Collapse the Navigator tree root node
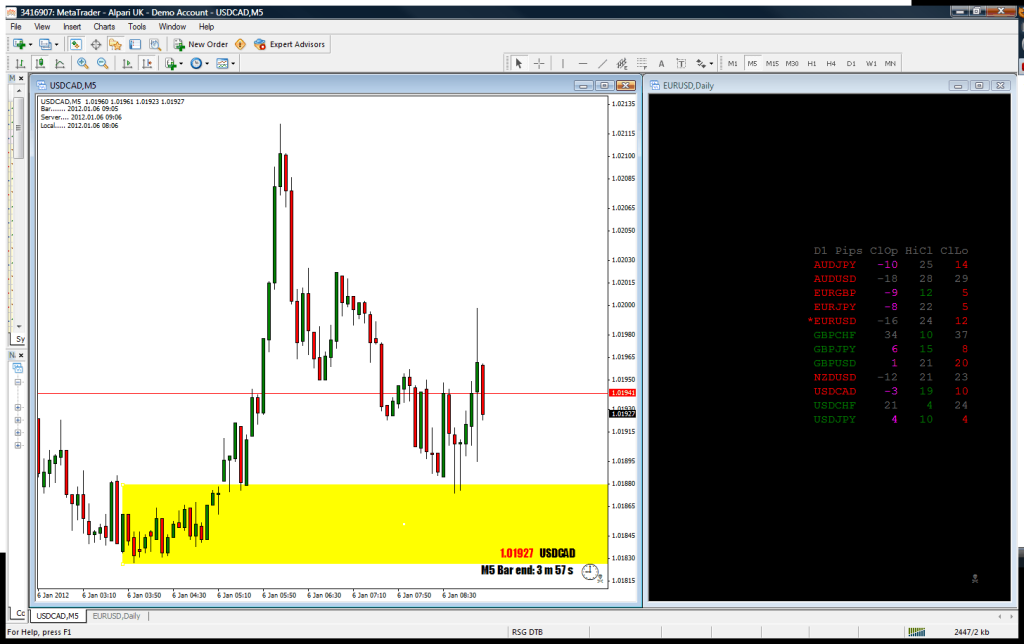The width and height of the screenshot is (1024, 644). [x=18, y=382]
